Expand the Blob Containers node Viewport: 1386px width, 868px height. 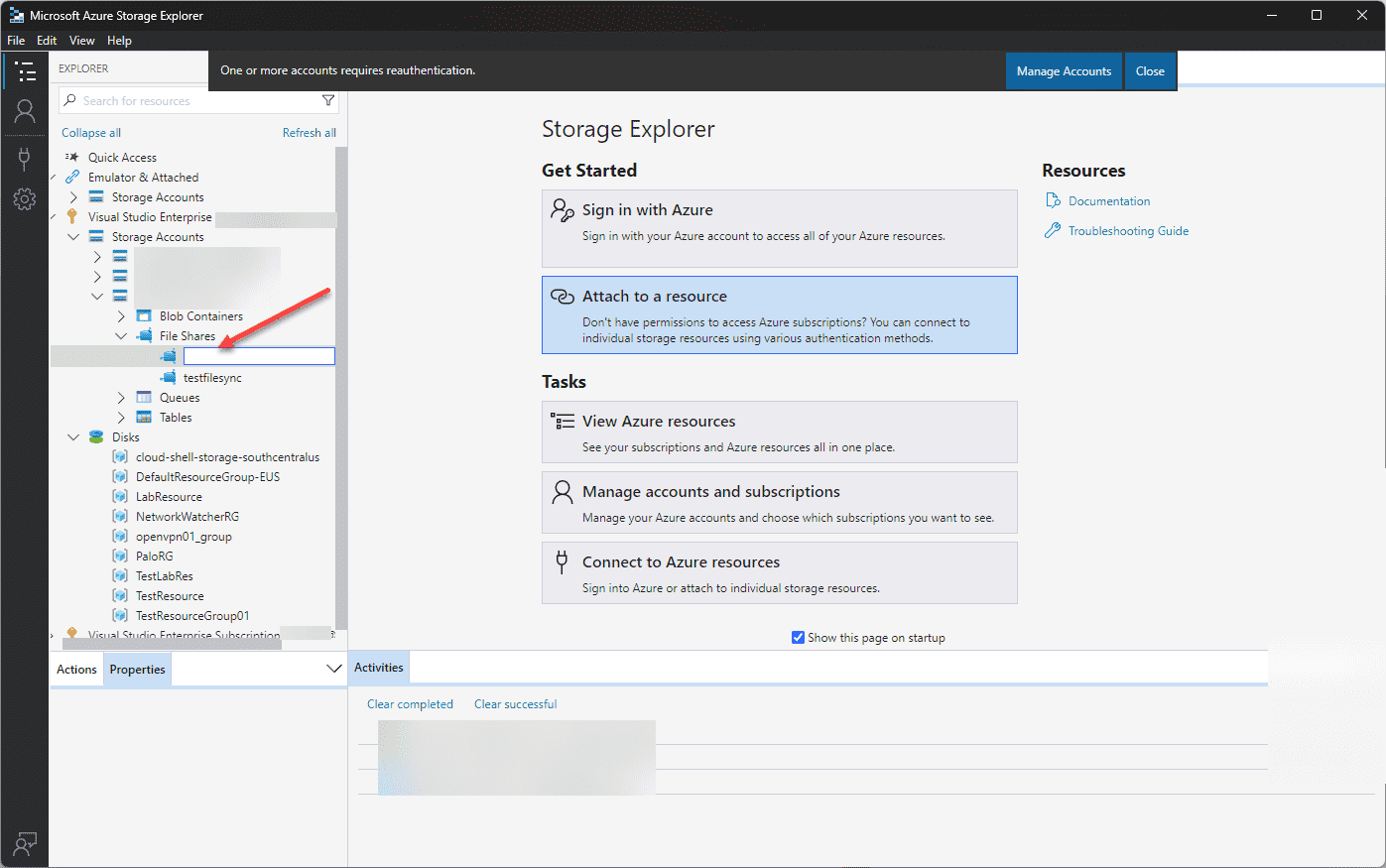pyautogui.click(x=121, y=315)
